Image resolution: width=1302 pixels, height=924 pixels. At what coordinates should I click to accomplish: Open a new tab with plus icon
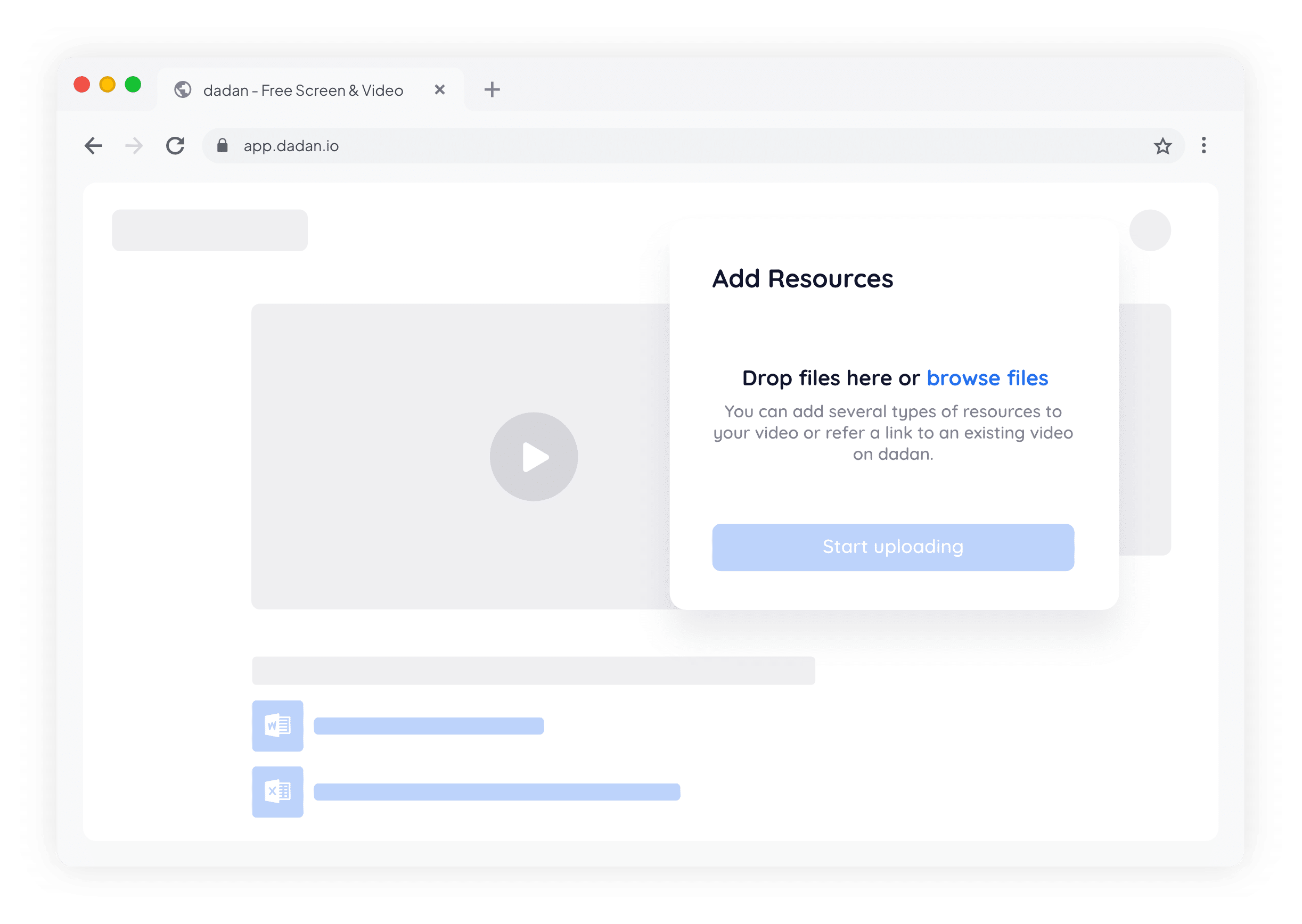pyautogui.click(x=492, y=89)
